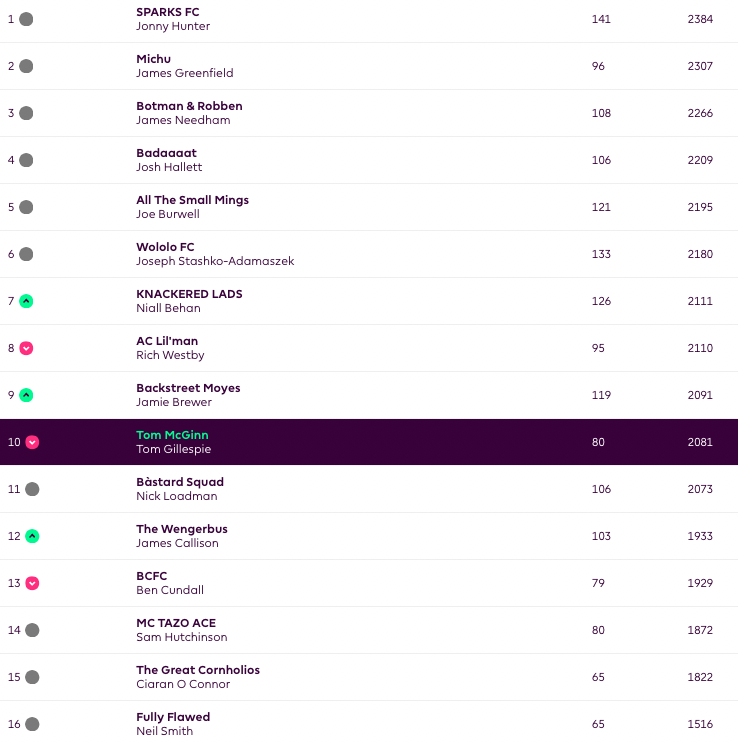The image size is (738, 743).
Task: Open the highlighted Tom McGinn team
Action: click(172, 435)
